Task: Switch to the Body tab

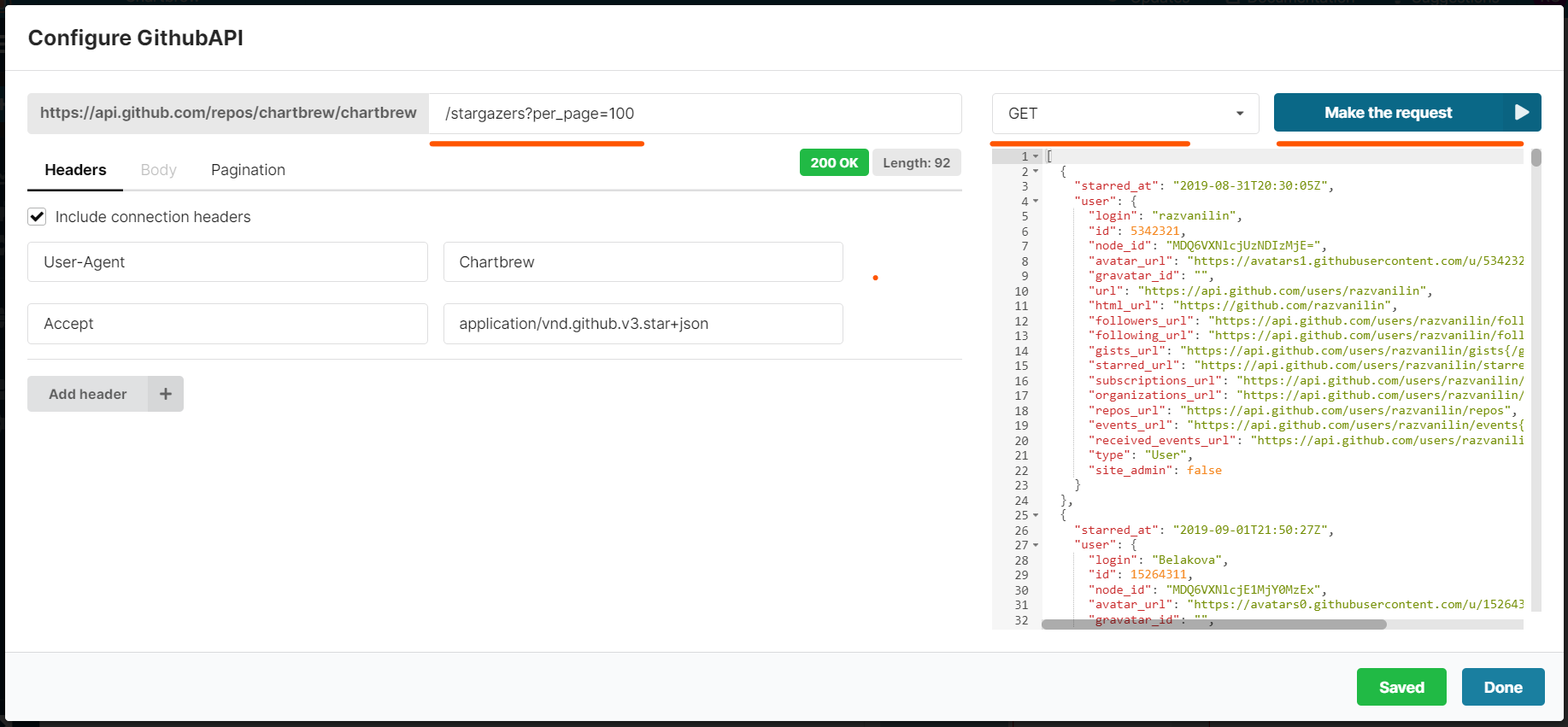Action: tap(158, 170)
